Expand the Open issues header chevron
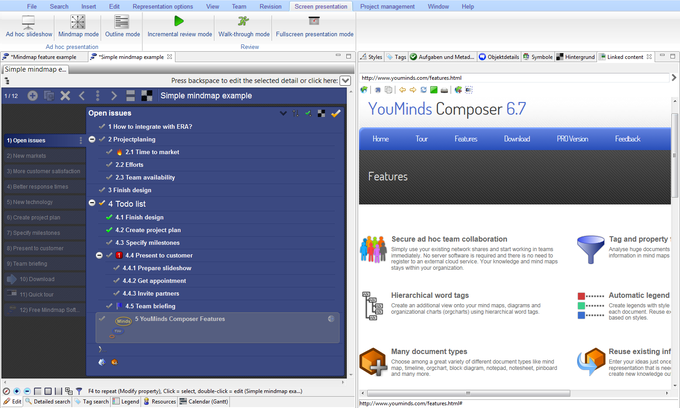Screen dimensions: 680x408 283,114
